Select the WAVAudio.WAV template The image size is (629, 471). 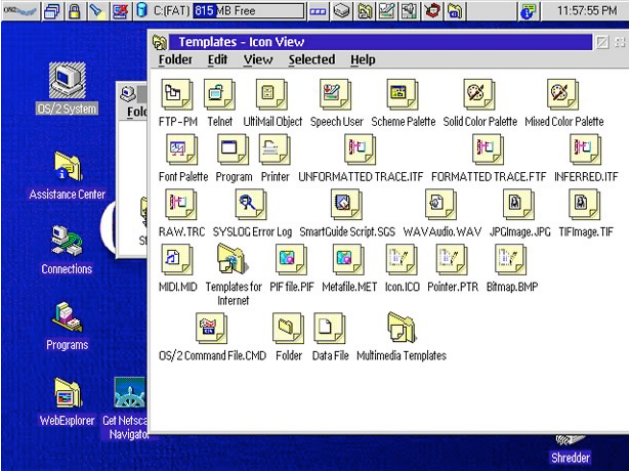[441, 205]
